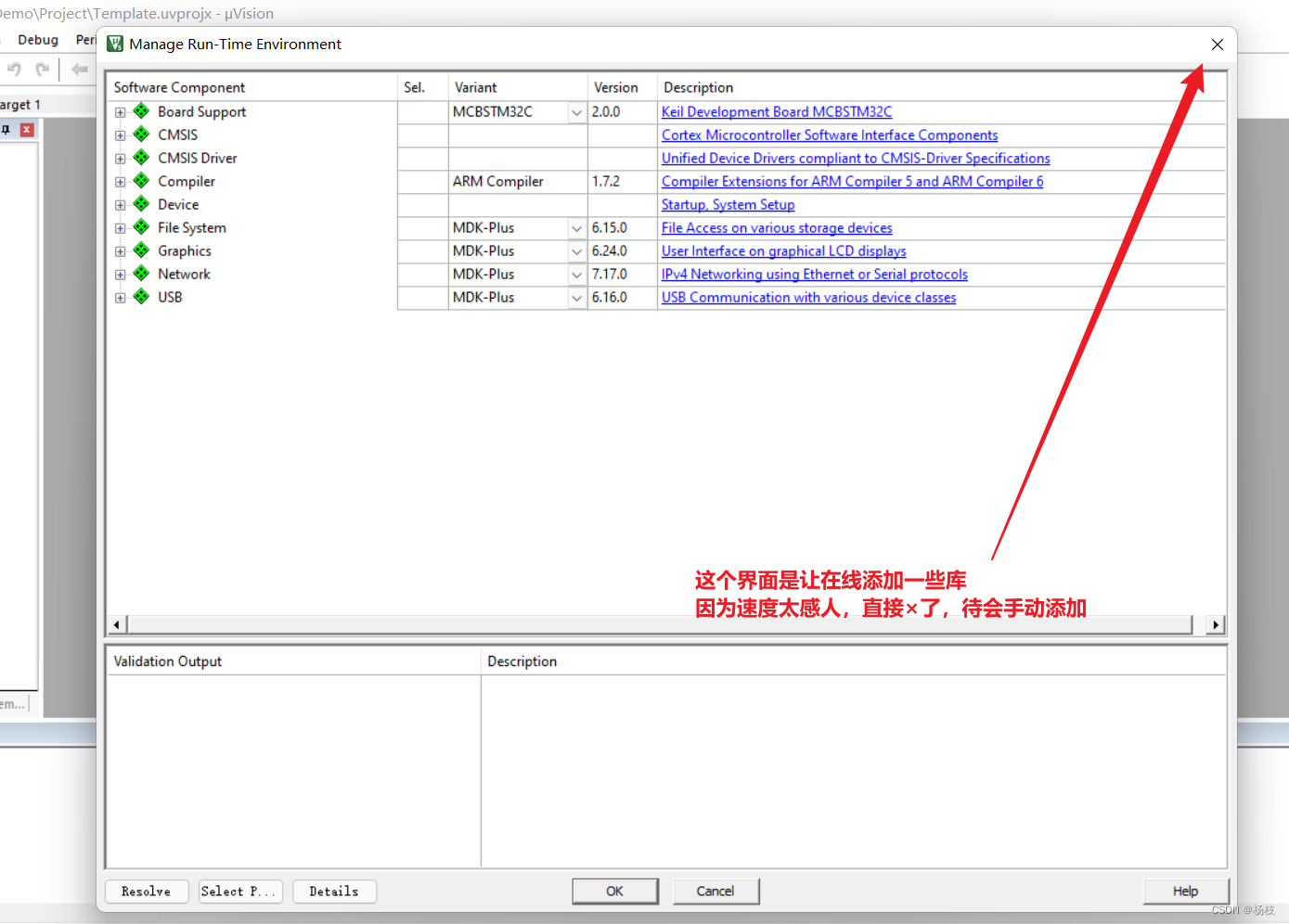Viewport: 1289px width, 924px height.
Task: Click version cell 1.7.2
Action: (623, 182)
